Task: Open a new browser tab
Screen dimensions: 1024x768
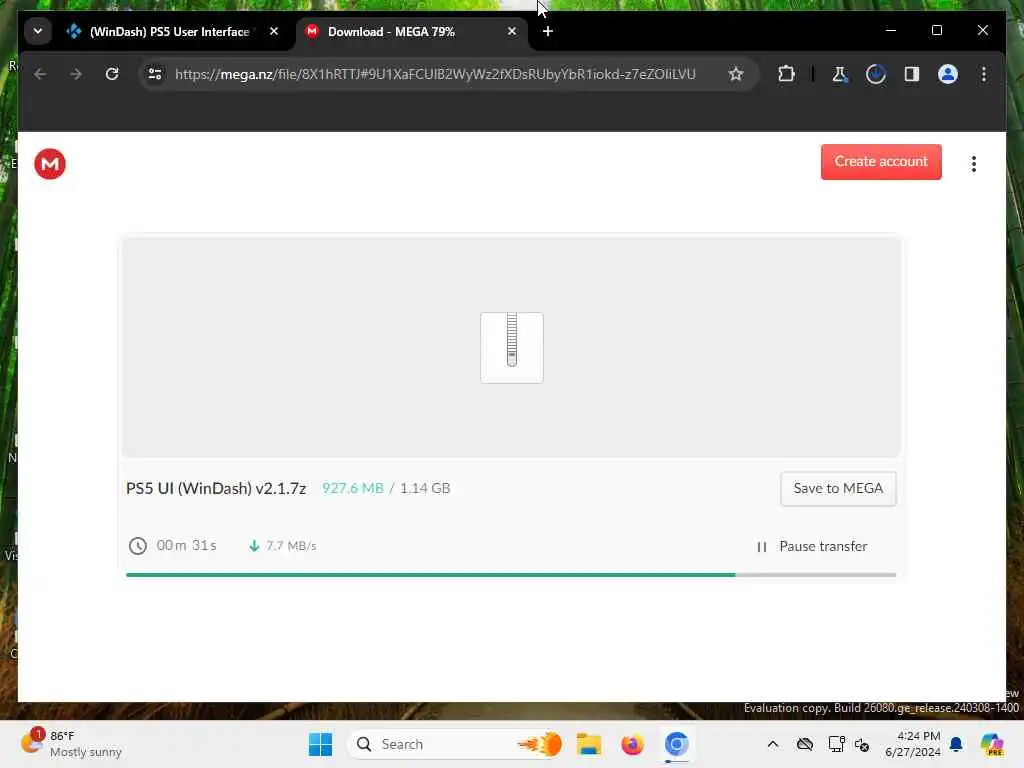Action: point(547,31)
